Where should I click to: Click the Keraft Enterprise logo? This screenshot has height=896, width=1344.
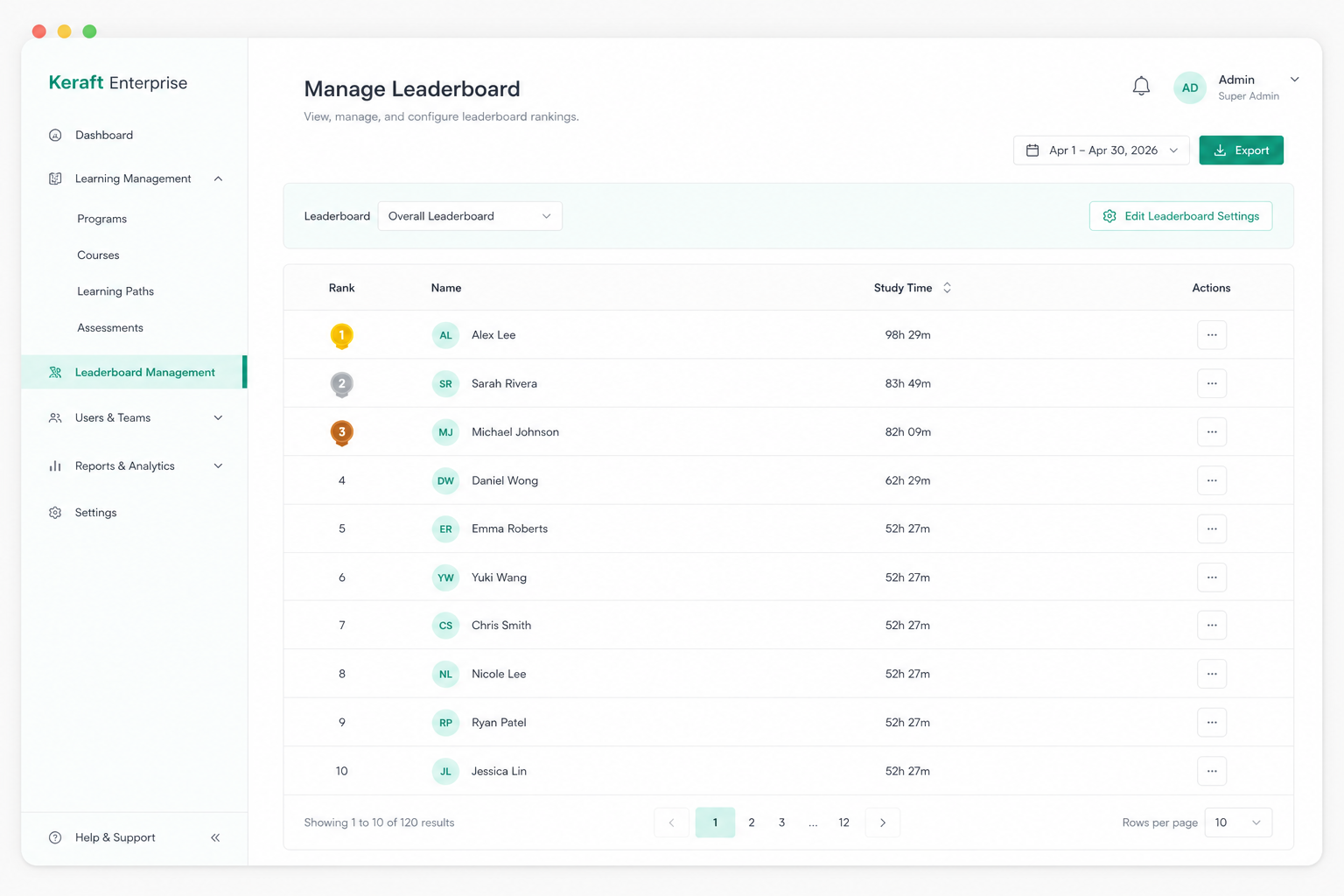click(x=118, y=83)
